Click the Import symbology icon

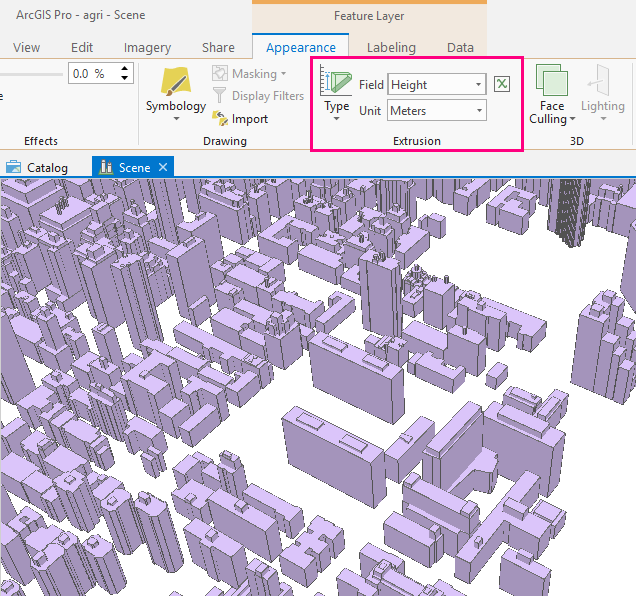pos(220,118)
